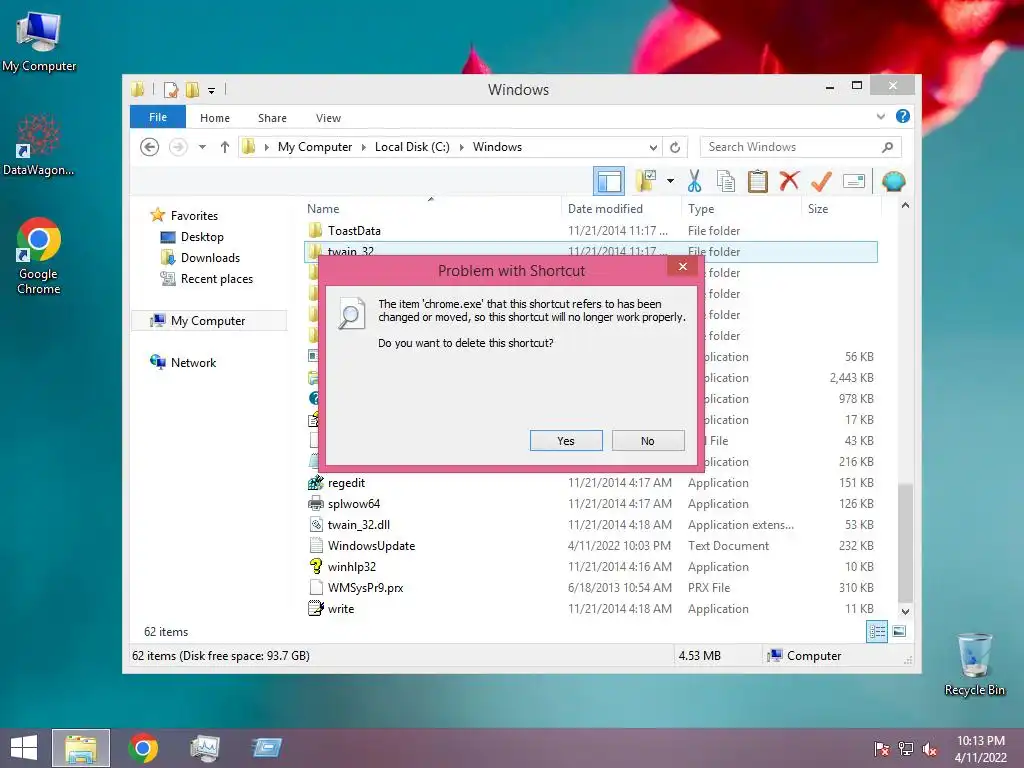Click the muted speaker tray icon
The height and width of the screenshot is (768, 1024).
coord(930,749)
